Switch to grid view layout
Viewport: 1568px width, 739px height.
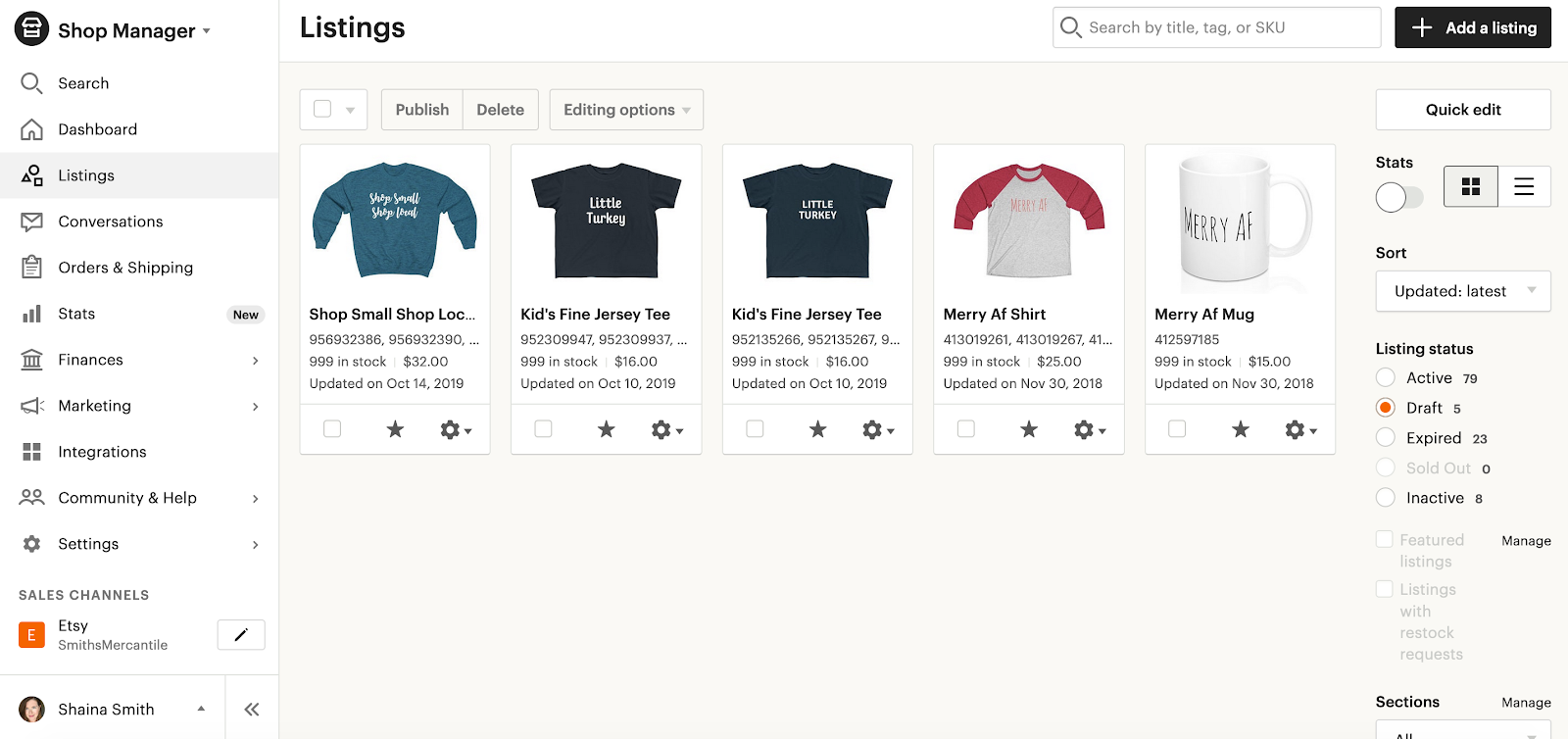pyautogui.click(x=1470, y=186)
